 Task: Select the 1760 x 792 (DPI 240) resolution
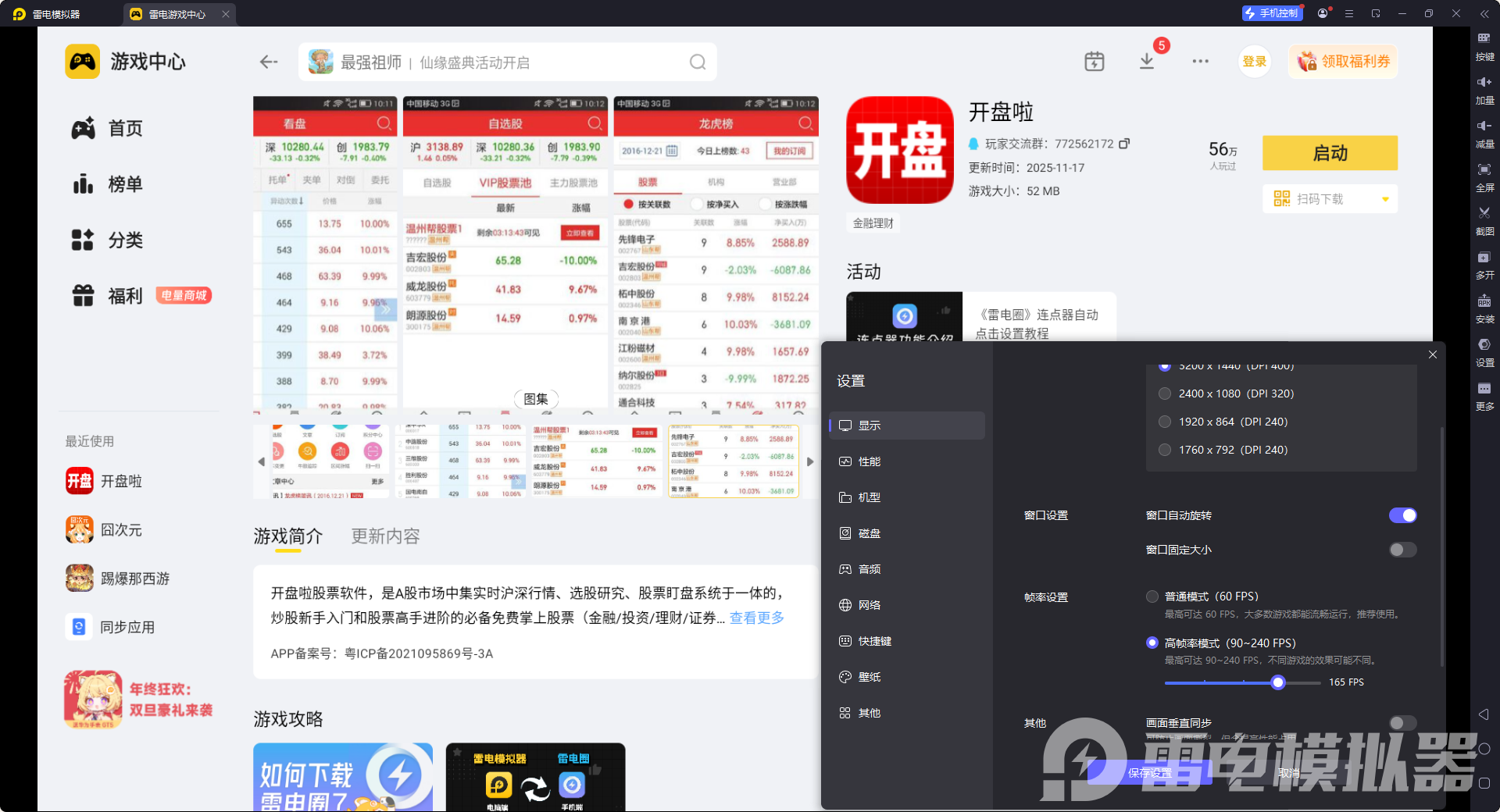pyautogui.click(x=1165, y=450)
